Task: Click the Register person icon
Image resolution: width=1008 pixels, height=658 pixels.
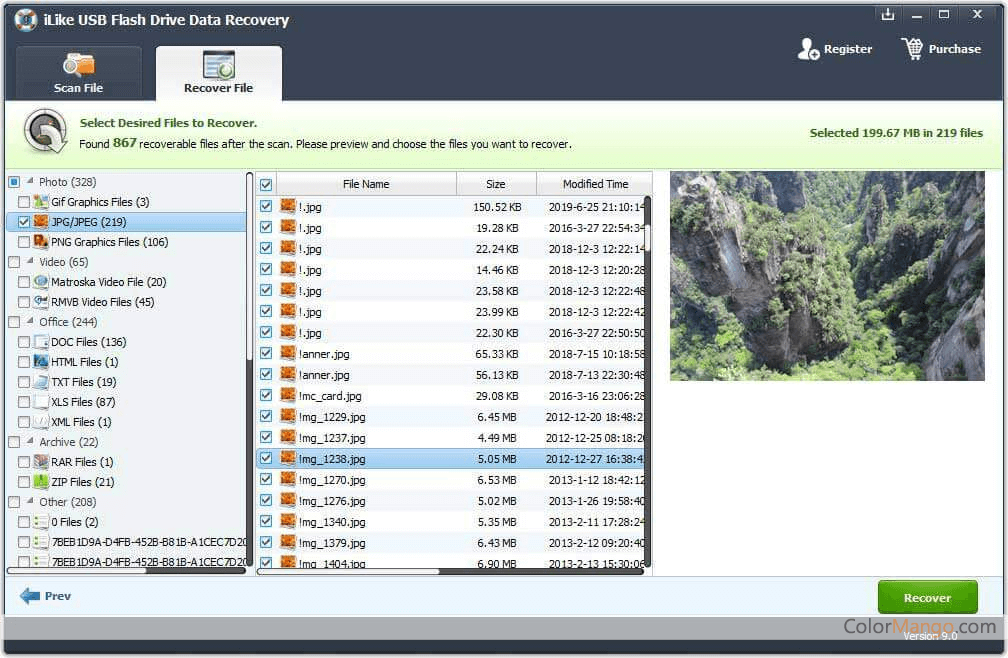Action: tap(806, 48)
